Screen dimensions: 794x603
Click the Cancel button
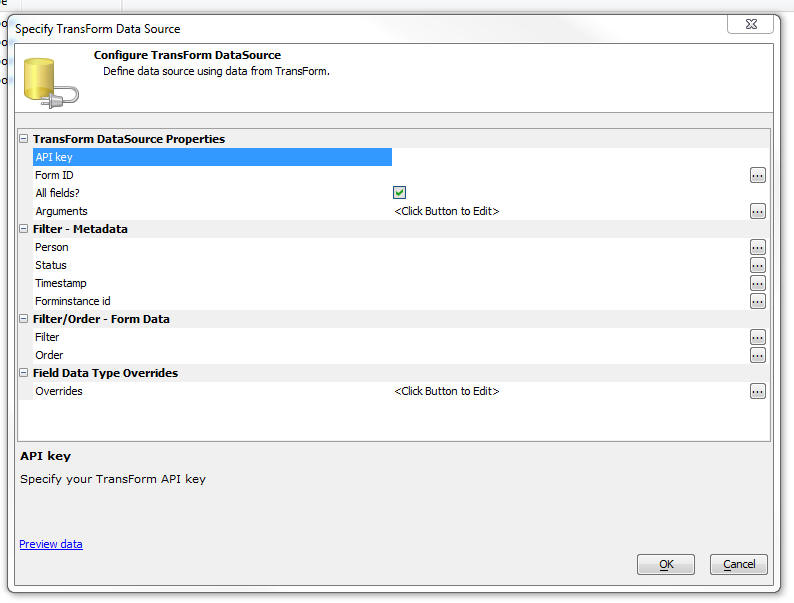[738, 564]
